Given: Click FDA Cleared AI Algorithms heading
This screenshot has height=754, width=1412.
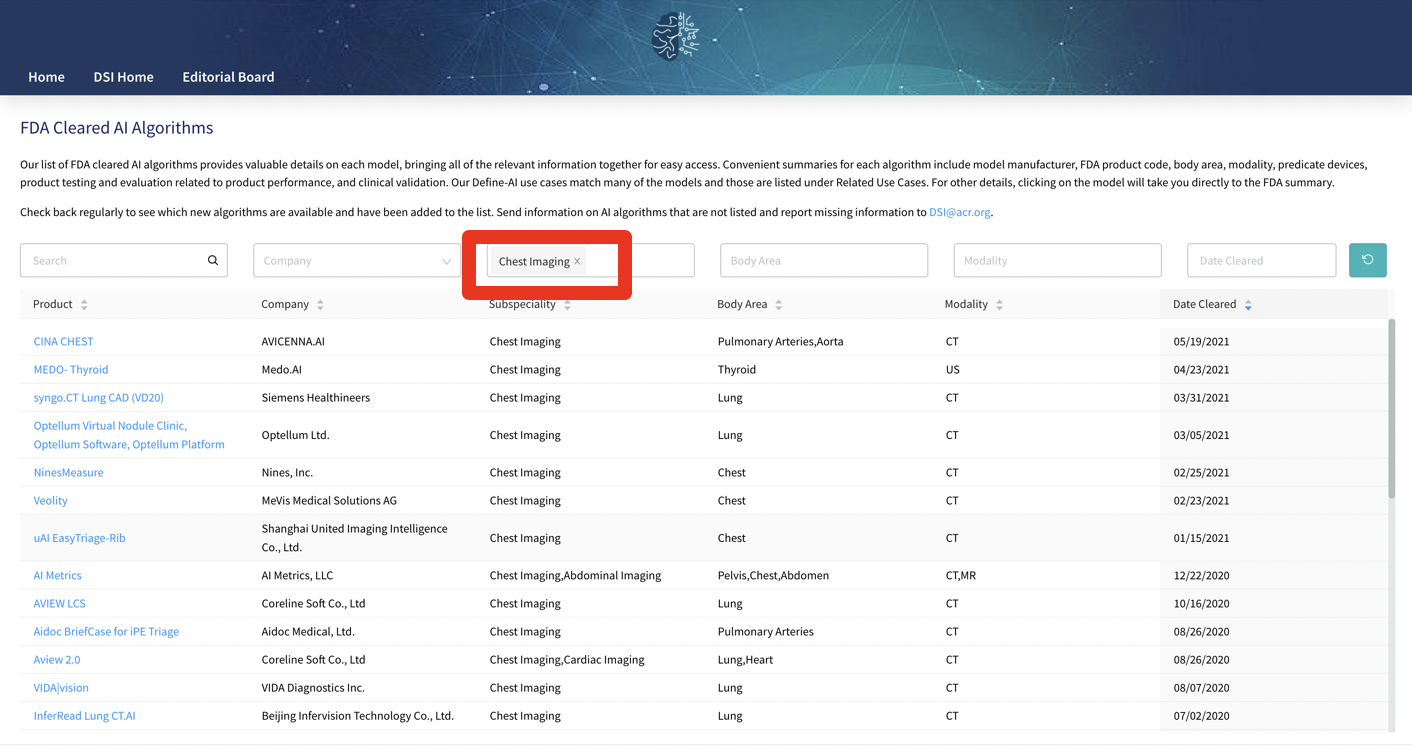Looking at the screenshot, I should click(x=117, y=127).
